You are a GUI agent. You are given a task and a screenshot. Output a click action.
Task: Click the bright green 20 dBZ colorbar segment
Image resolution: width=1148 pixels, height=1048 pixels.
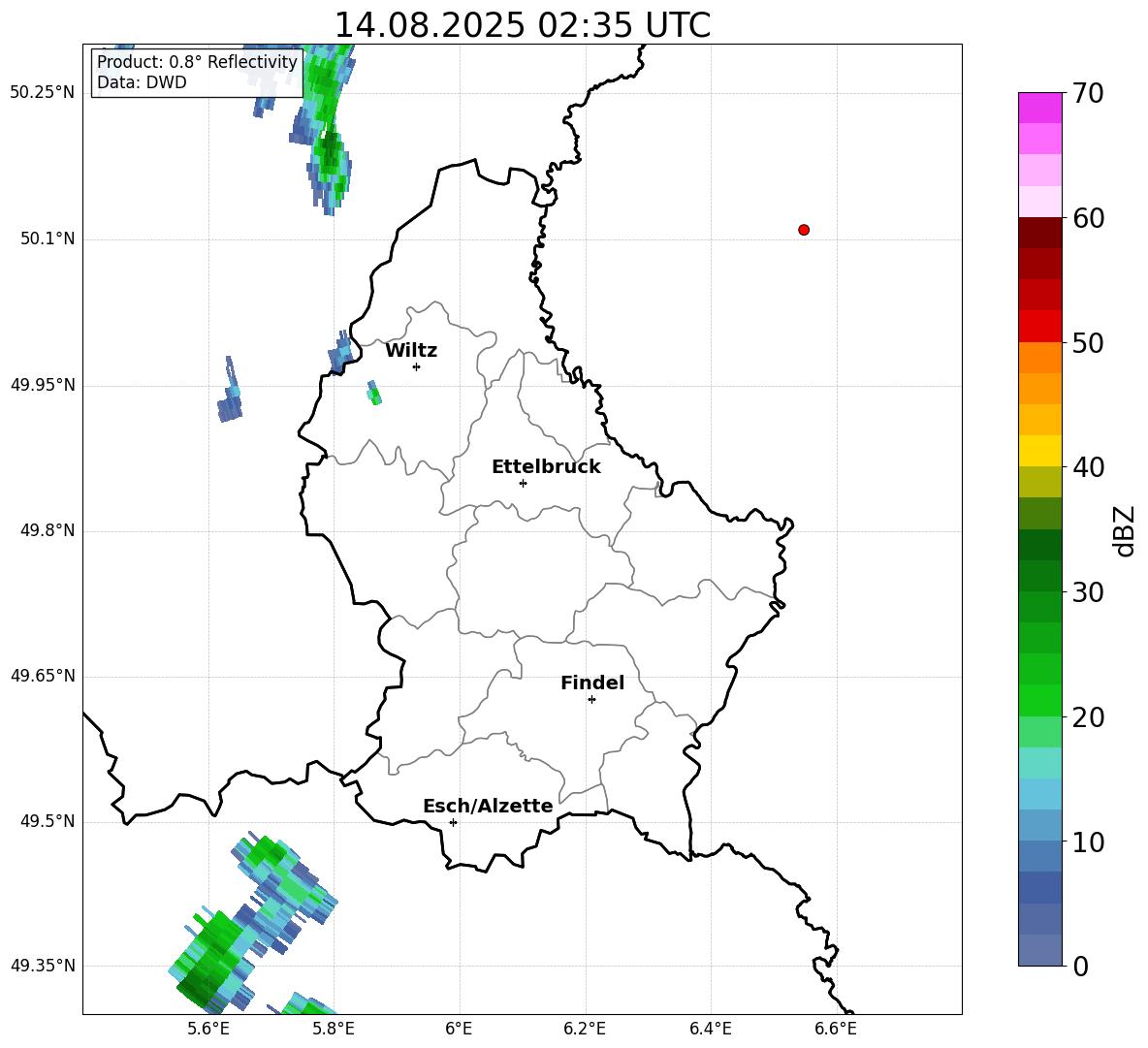click(x=1039, y=700)
